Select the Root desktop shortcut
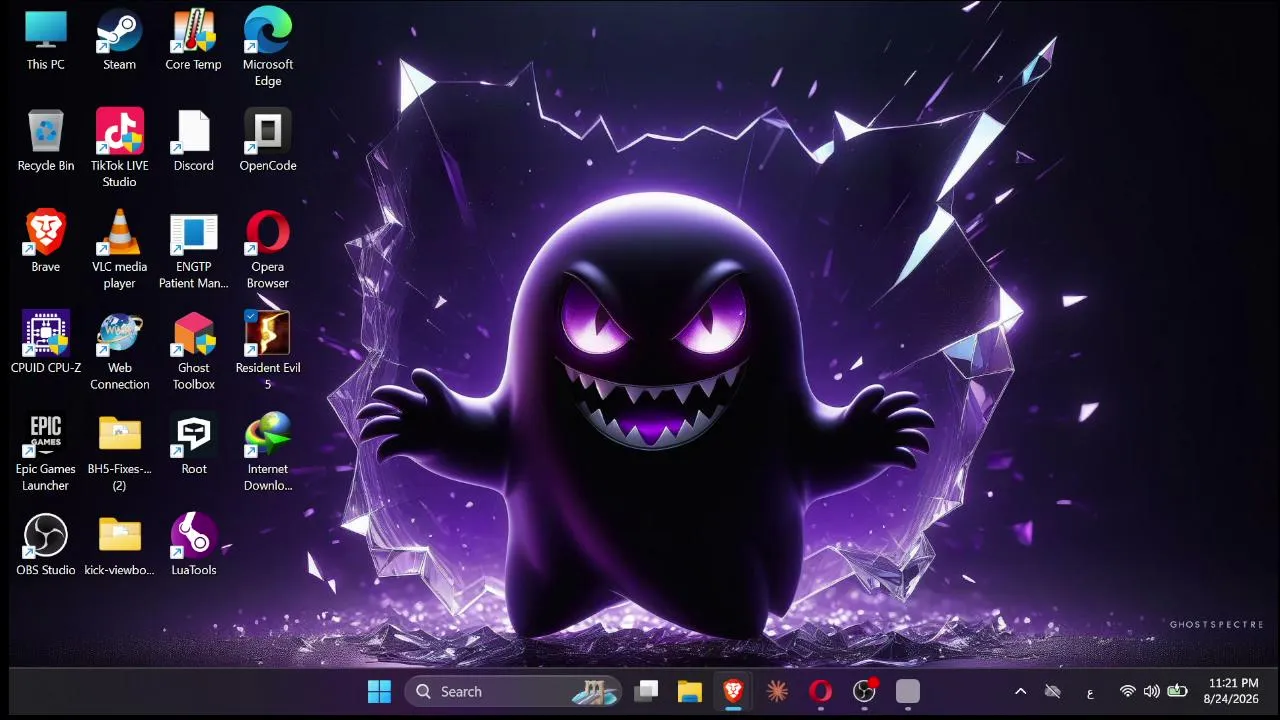1280x720 pixels. click(x=194, y=444)
